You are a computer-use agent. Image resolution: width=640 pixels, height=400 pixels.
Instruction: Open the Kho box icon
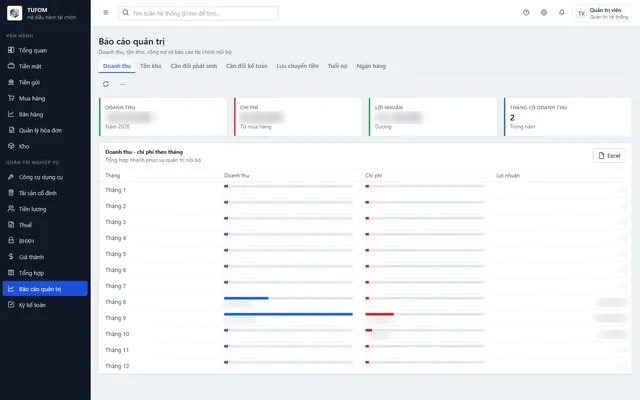coord(11,146)
